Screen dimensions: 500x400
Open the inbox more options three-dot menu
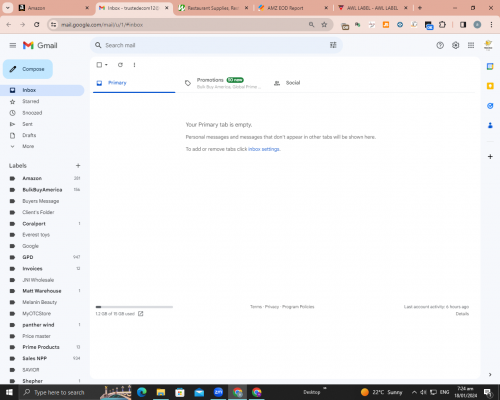tap(134, 65)
